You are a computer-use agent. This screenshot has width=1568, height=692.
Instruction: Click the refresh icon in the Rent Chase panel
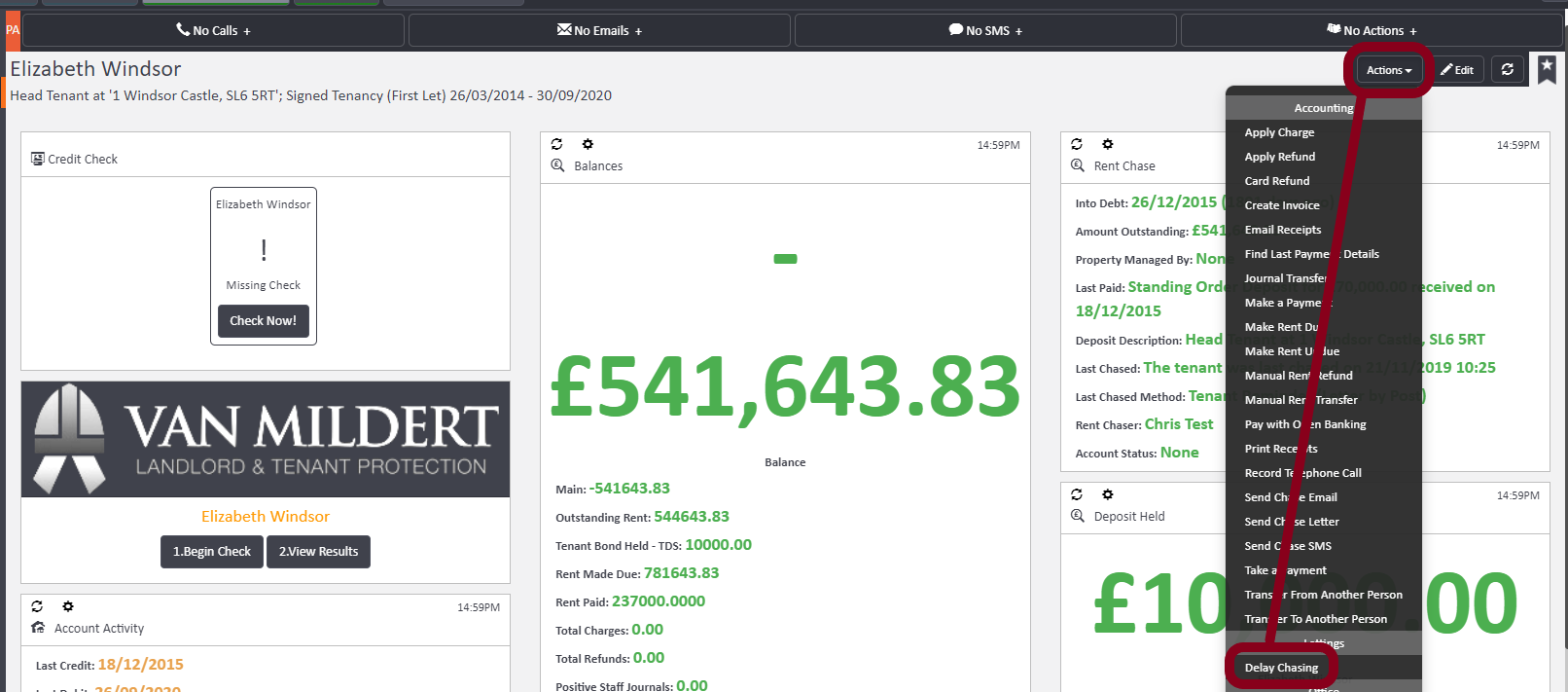[x=1076, y=144]
